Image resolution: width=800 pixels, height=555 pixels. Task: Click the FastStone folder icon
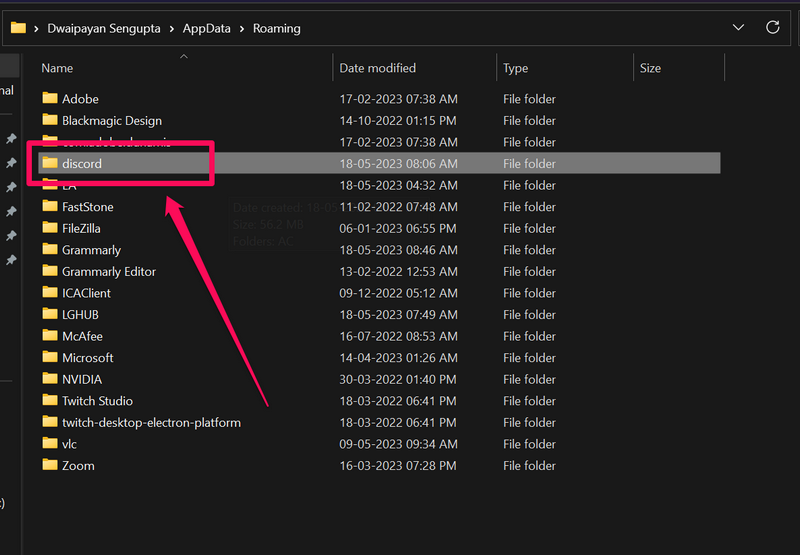pos(50,206)
